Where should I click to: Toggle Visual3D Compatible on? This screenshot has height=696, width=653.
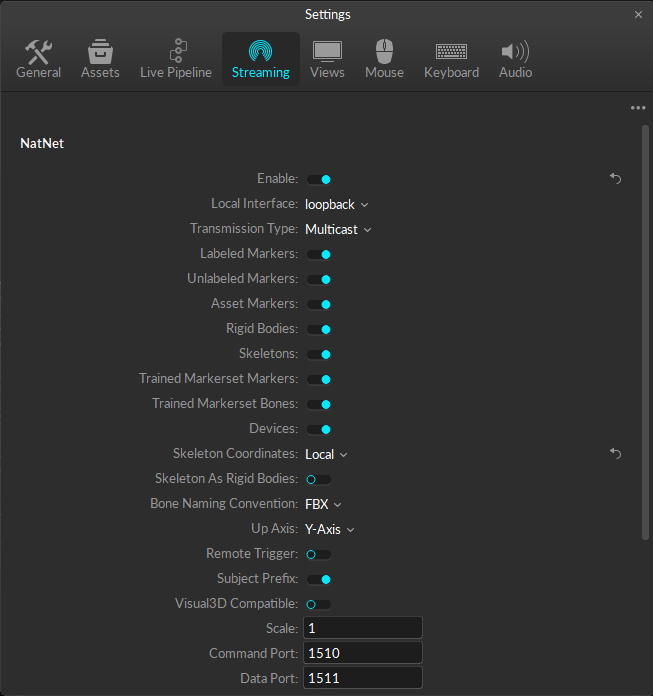pyautogui.click(x=319, y=604)
